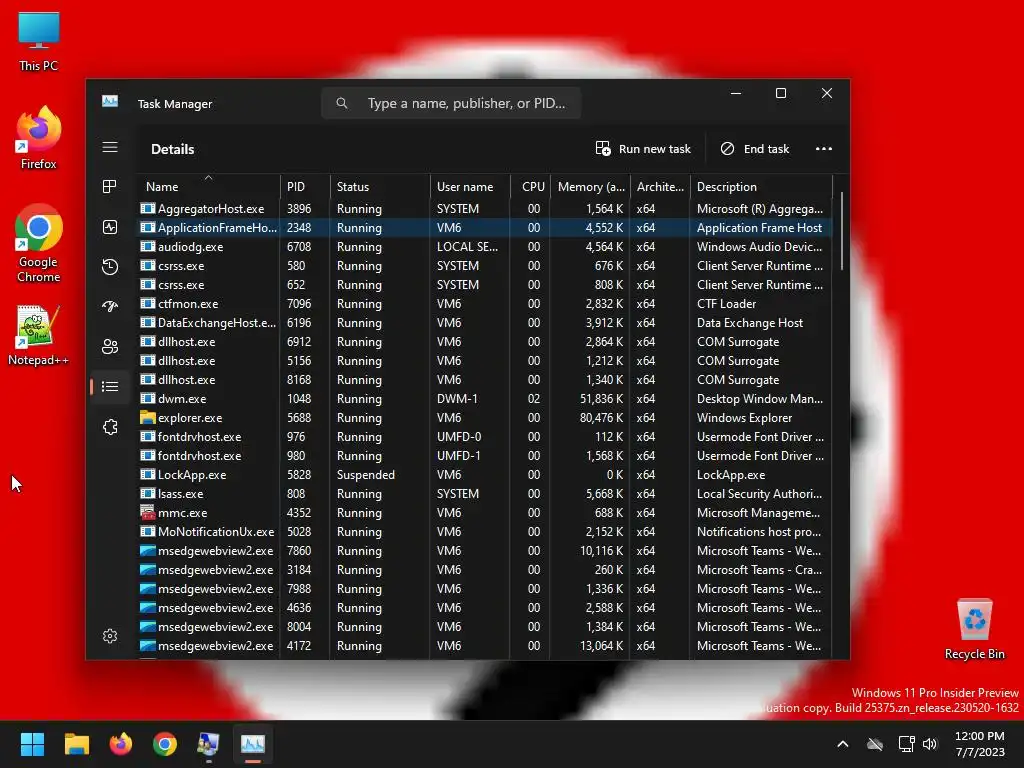Click the Windows Explorer description cell

click(x=744, y=418)
